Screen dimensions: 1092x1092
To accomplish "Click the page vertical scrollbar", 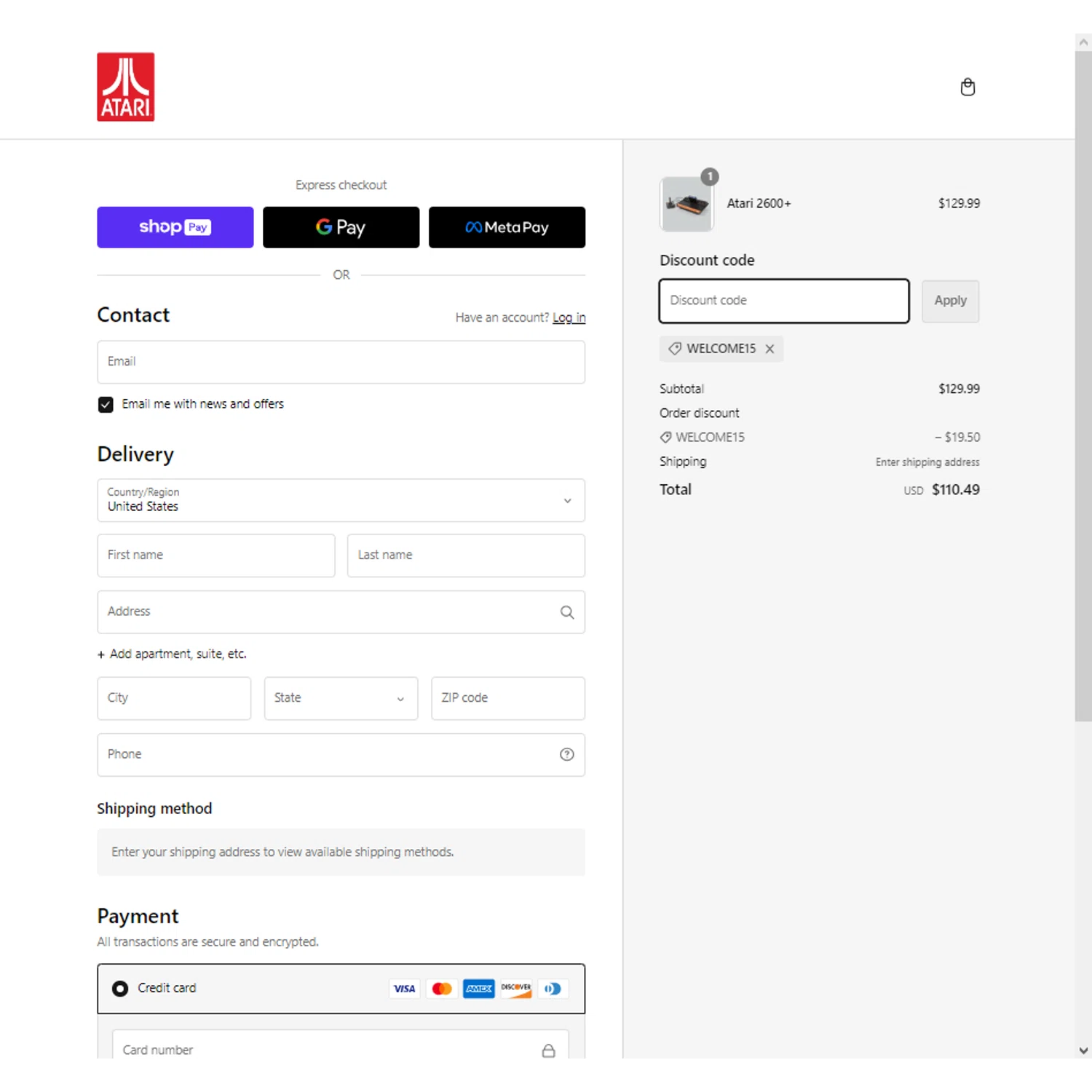I will click(x=1083, y=386).
